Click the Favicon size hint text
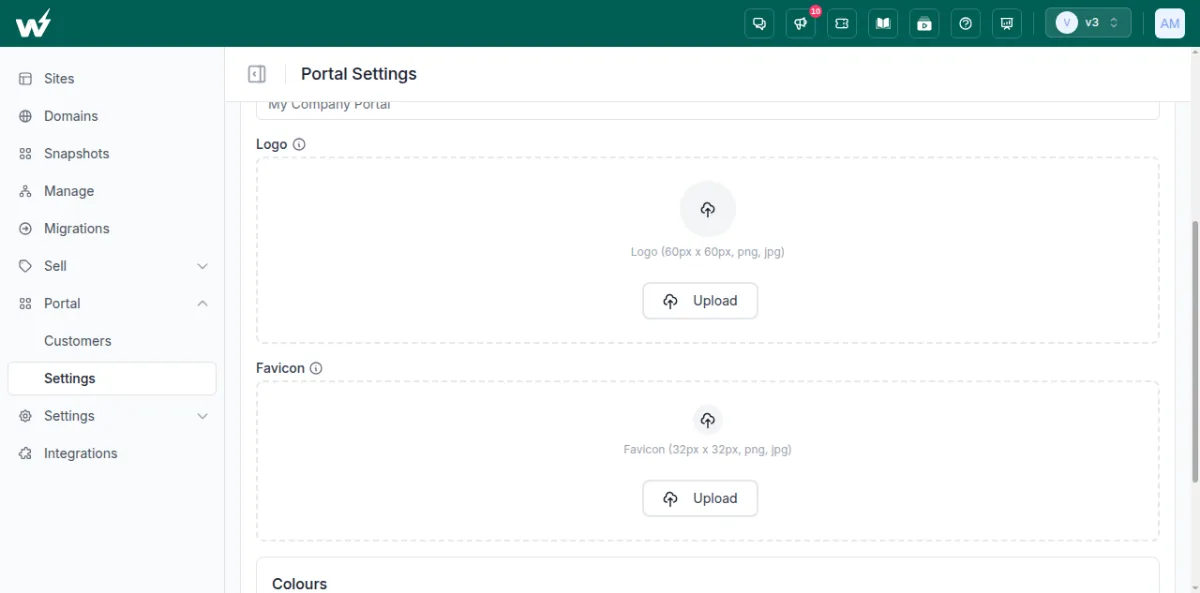The width and height of the screenshot is (1200, 593). coord(708,450)
